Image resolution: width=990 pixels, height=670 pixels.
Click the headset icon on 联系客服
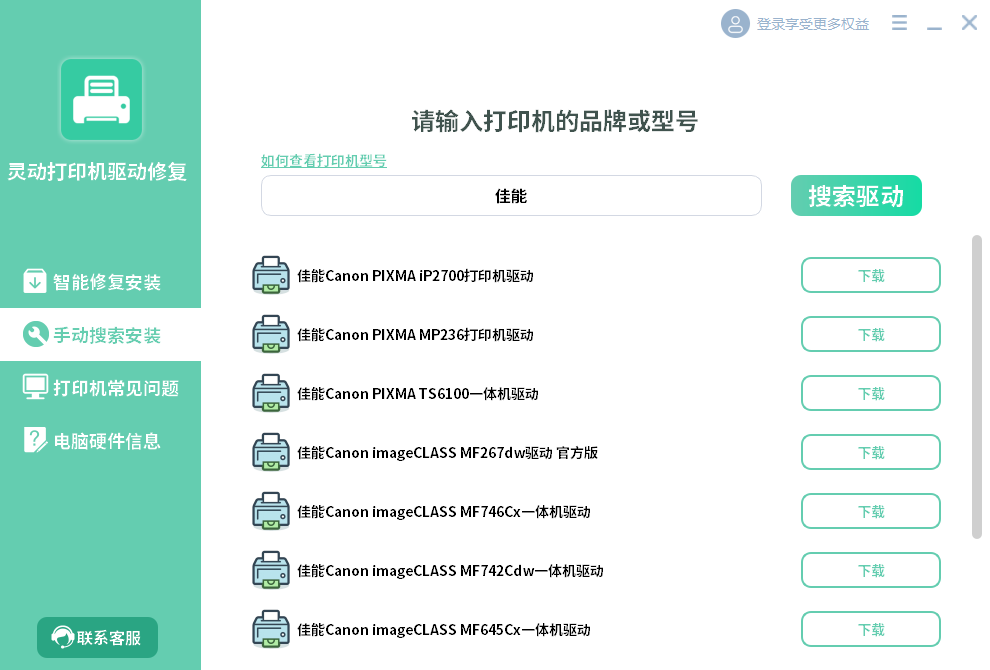(62, 638)
